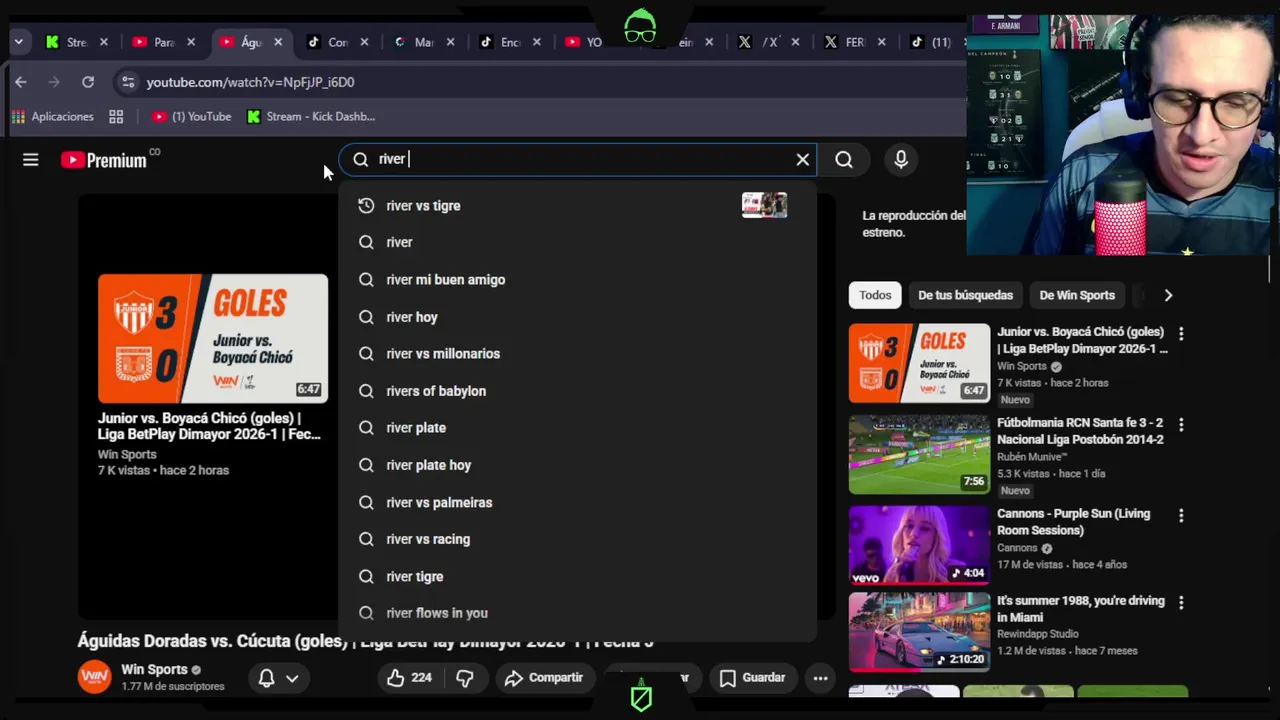Image resolution: width=1280 pixels, height=720 pixels.
Task: Switch to the X 'FER' tab
Action: pyautogui.click(x=855, y=42)
